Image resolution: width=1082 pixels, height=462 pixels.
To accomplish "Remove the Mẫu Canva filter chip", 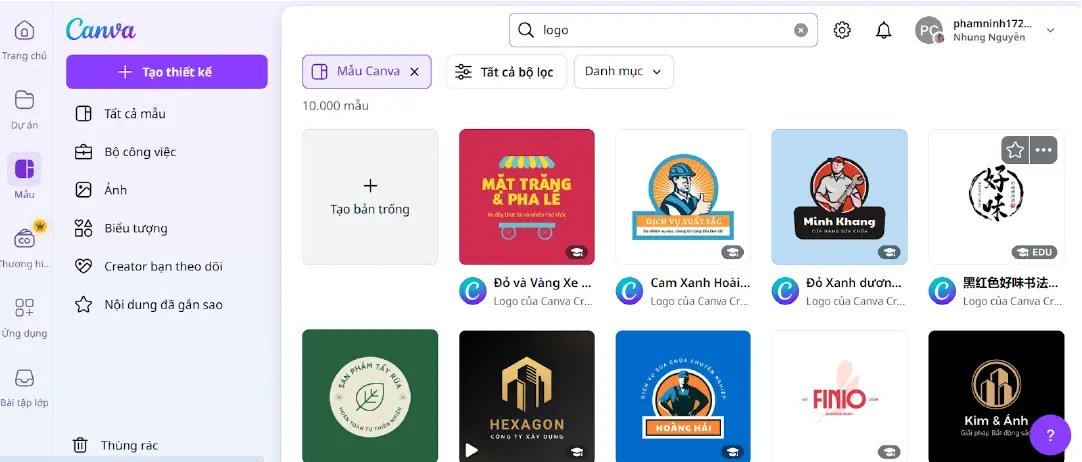I will (x=415, y=72).
